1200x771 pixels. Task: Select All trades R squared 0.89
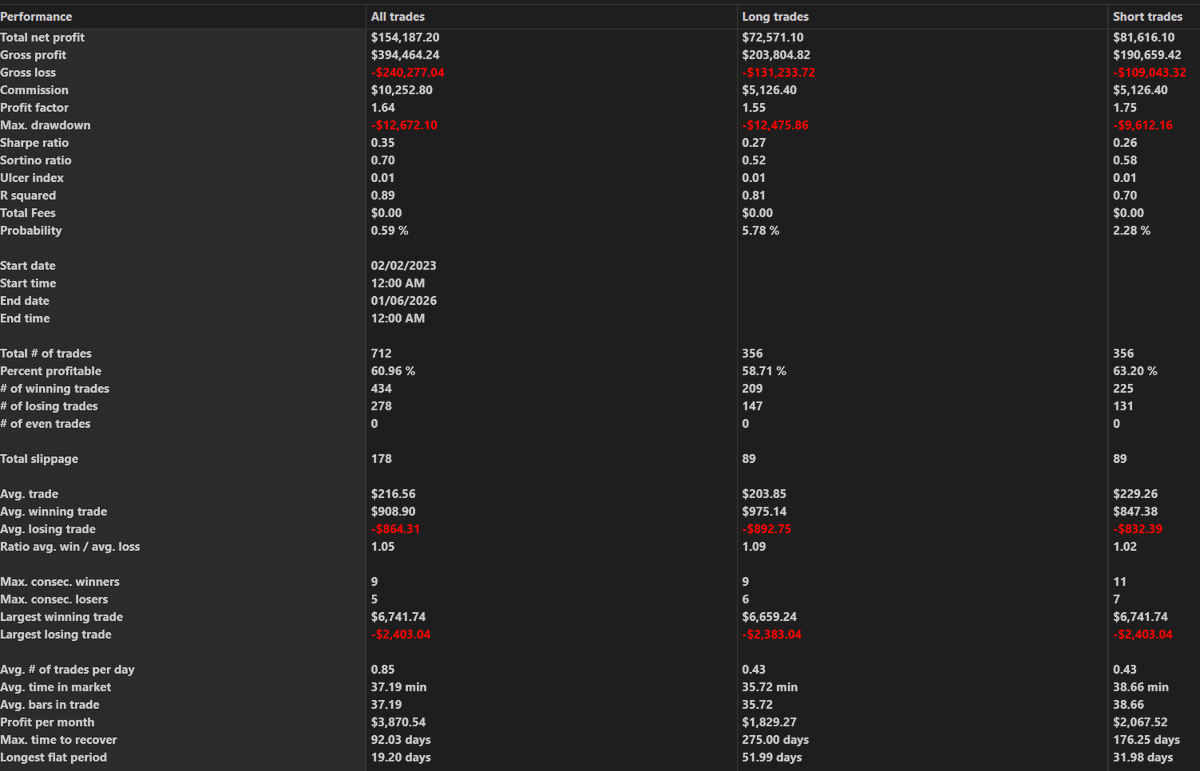[382, 195]
